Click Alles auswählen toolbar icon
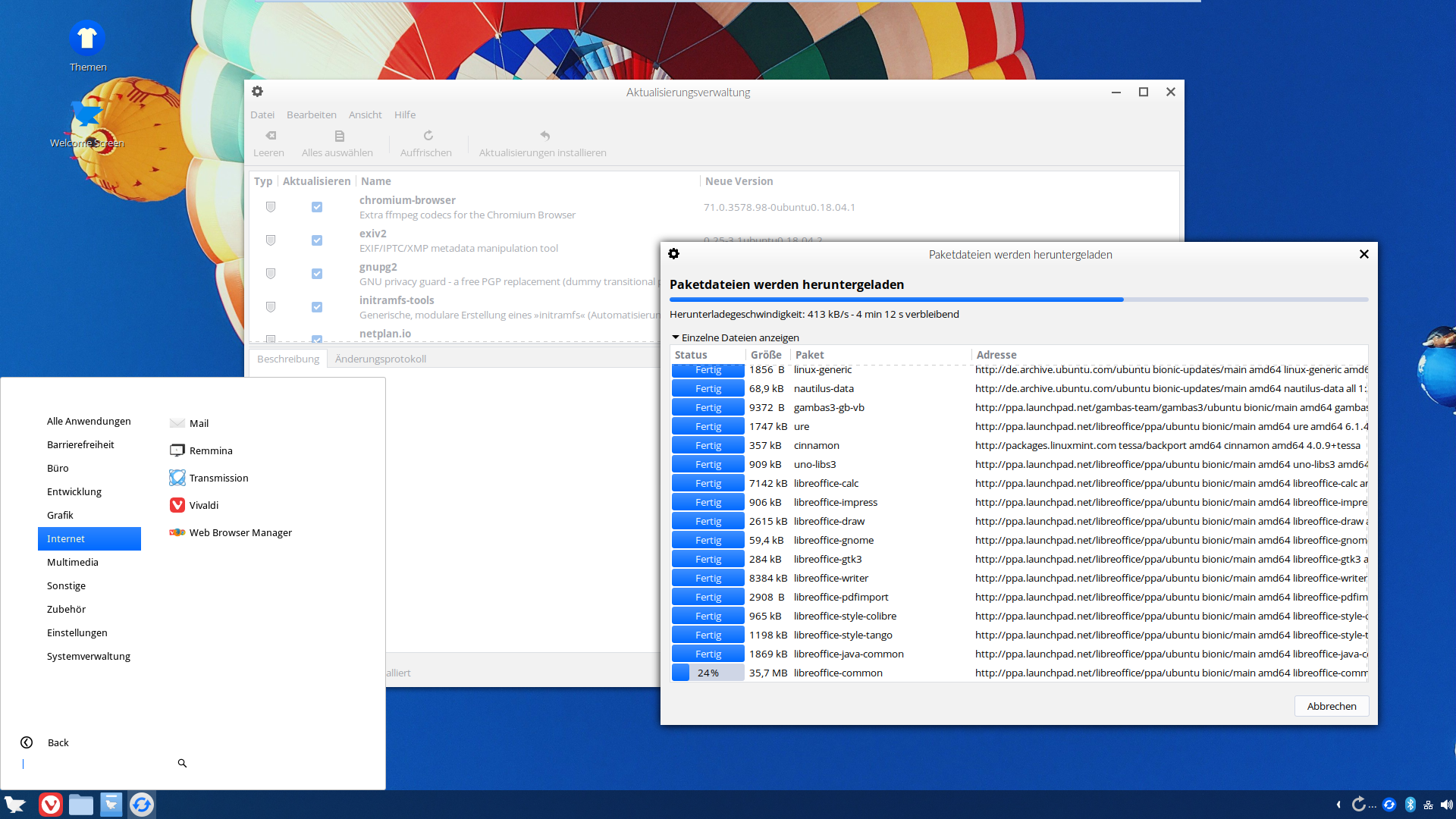1456x819 pixels. (x=339, y=136)
